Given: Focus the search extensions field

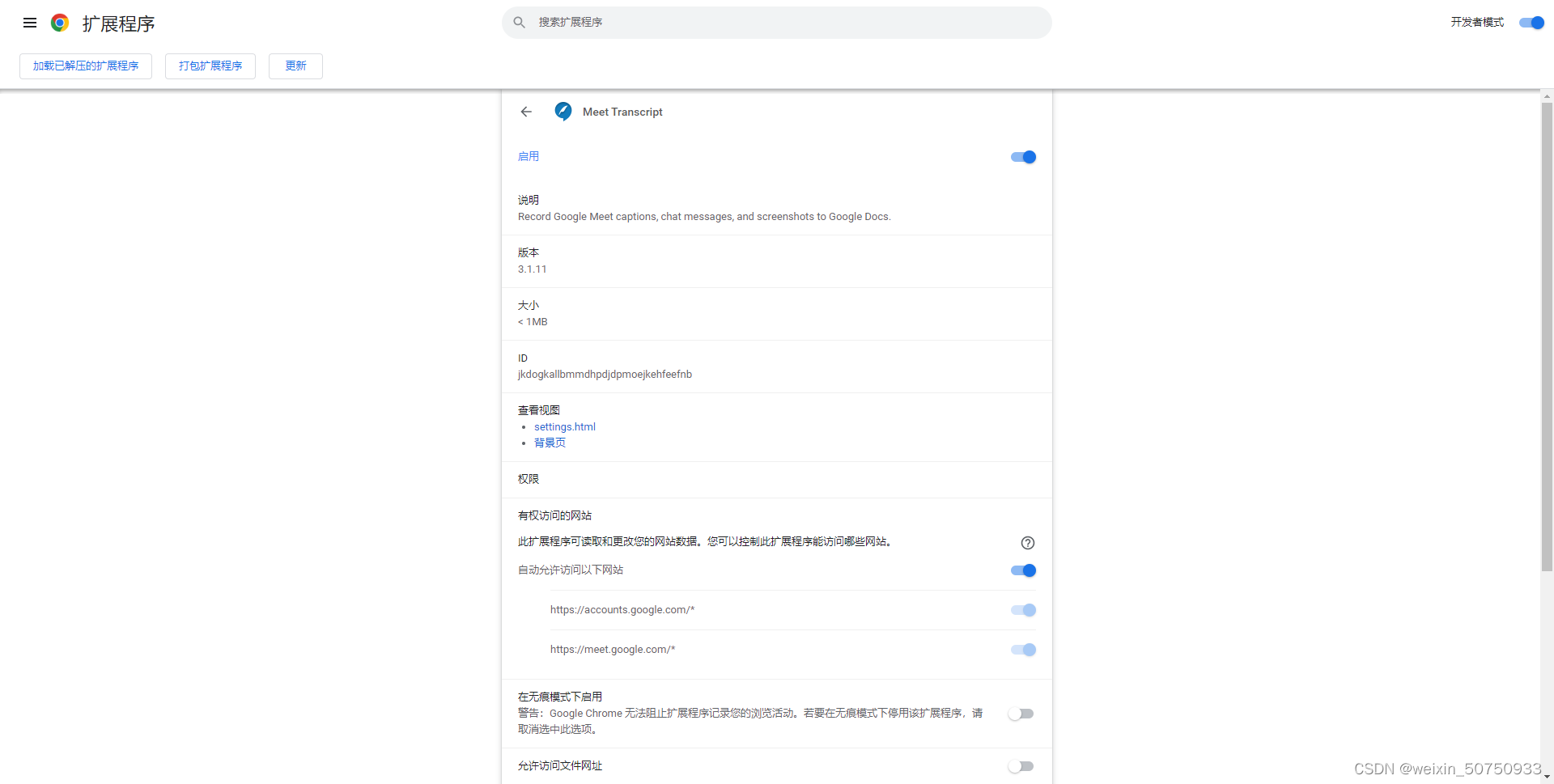Looking at the screenshot, I should (x=777, y=23).
